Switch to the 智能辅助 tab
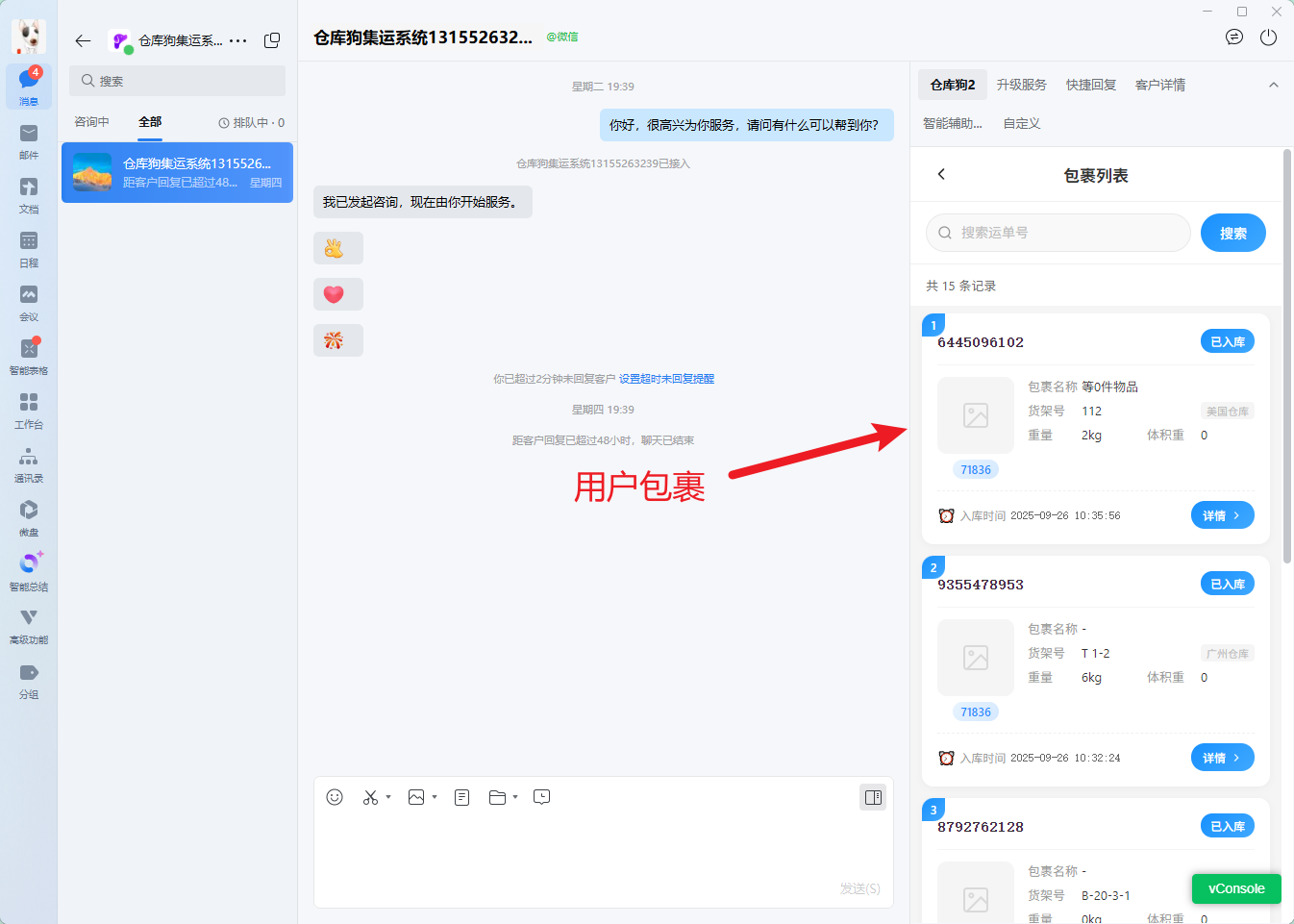The image size is (1294, 924). (x=953, y=123)
